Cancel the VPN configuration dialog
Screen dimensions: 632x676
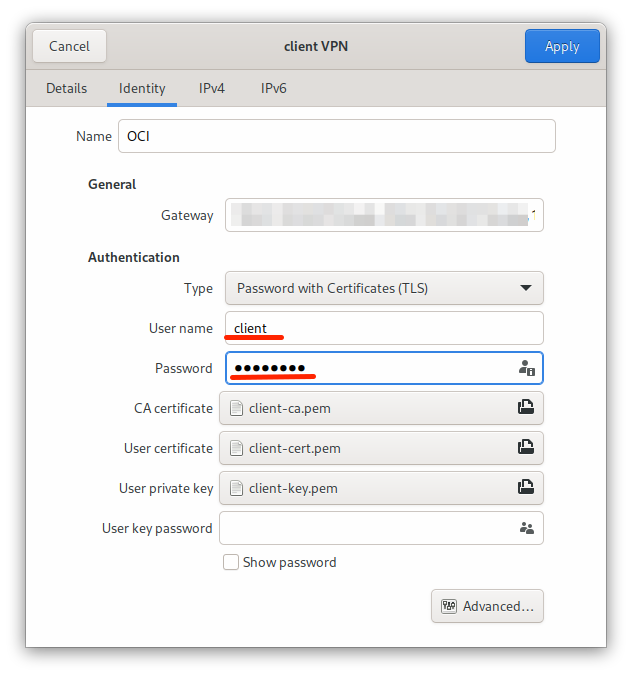point(69,46)
